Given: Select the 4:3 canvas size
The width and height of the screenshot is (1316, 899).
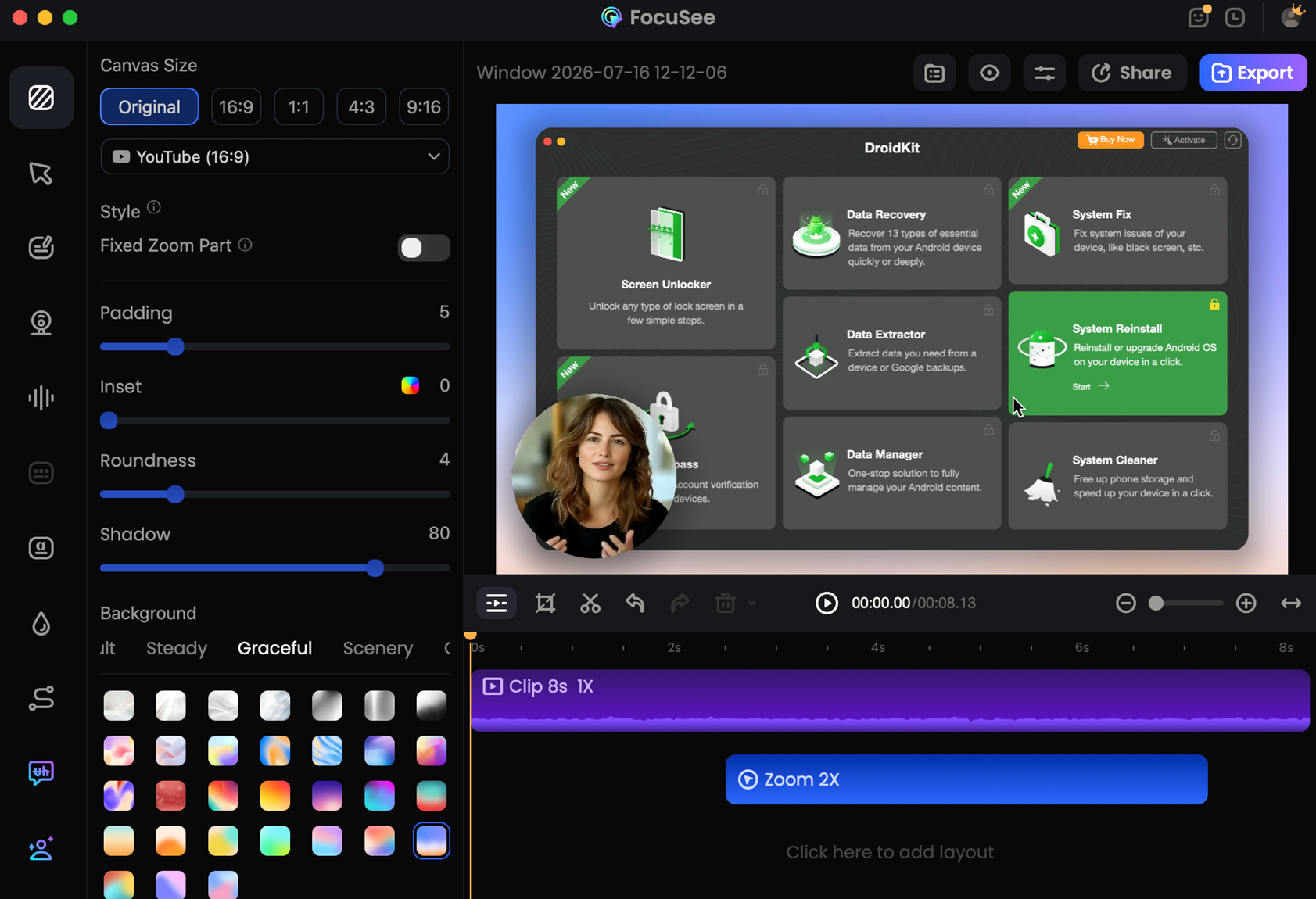Looking at the screenshot, I should click(x=361, y=107).
